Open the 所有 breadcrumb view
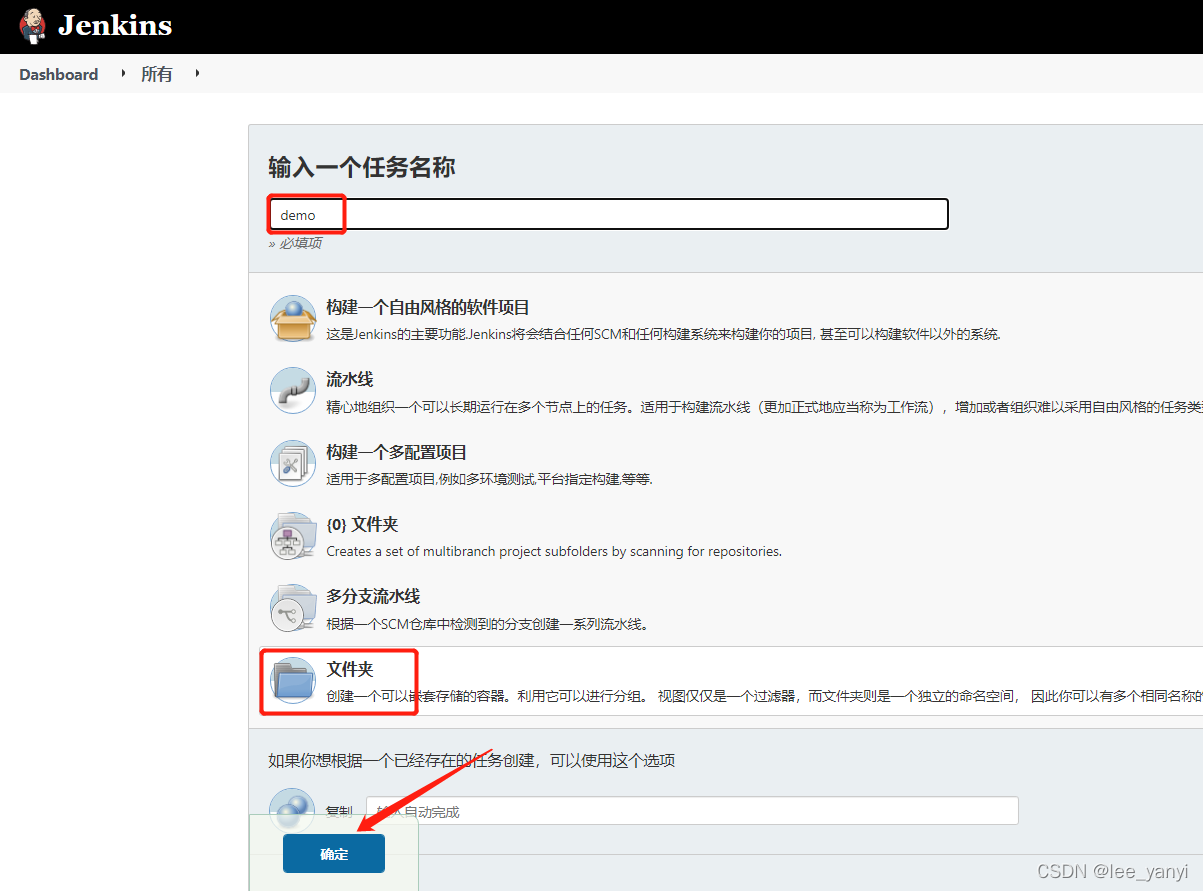This screenshot has width=1203, height=891. coord(157,74)
